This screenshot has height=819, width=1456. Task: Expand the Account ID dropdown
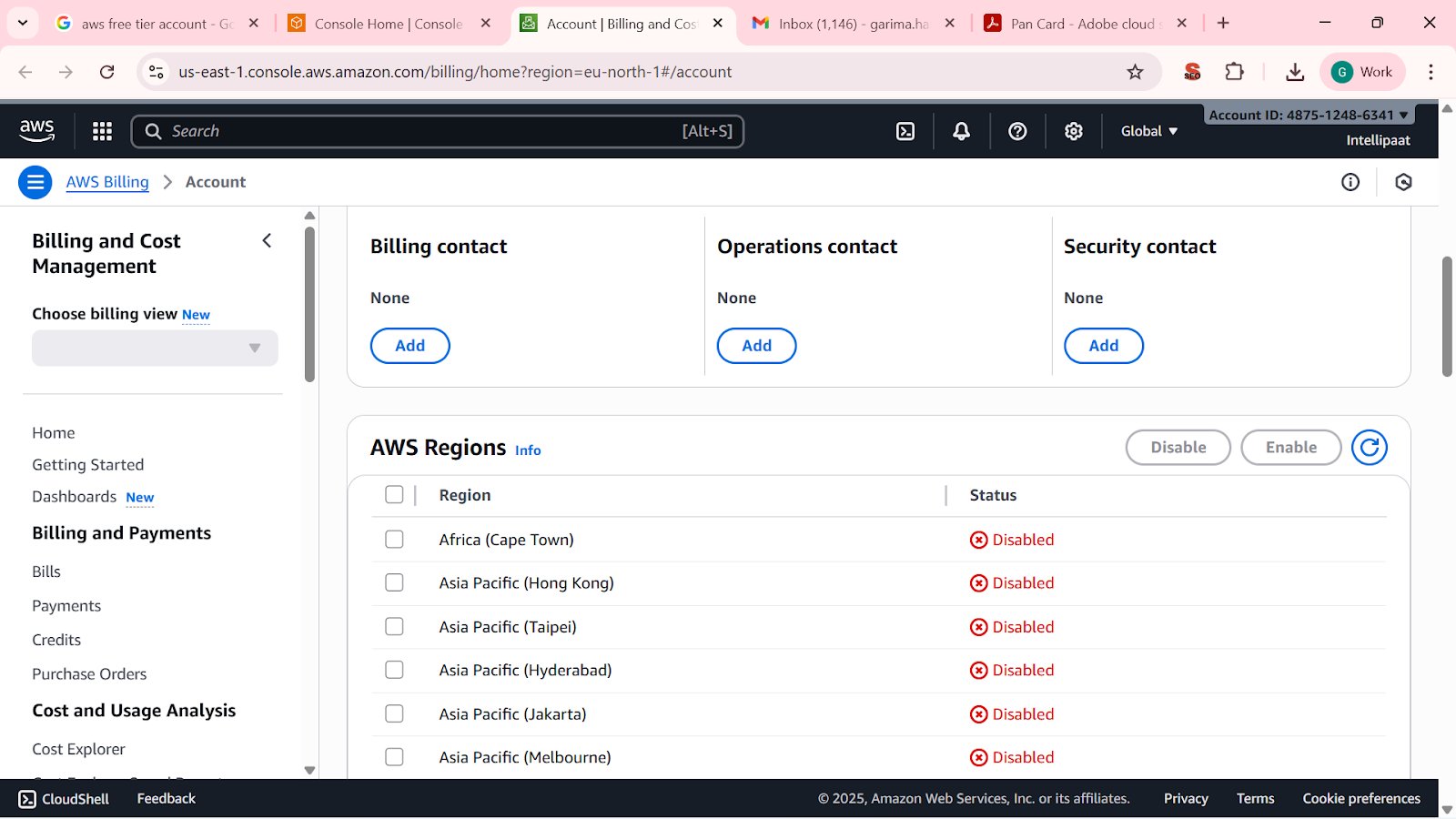click(x=1308, y=114)
